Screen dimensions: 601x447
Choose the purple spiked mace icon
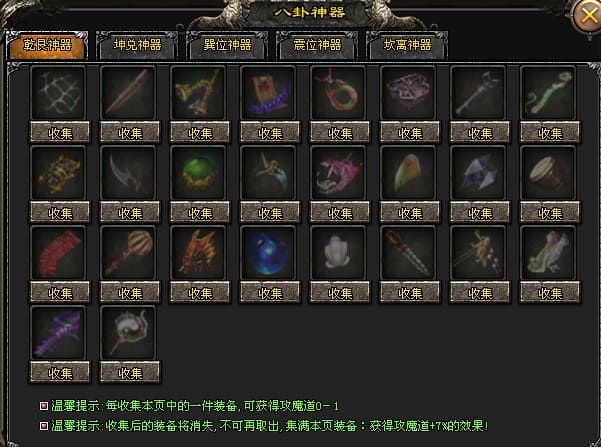(x=58, y=332)
